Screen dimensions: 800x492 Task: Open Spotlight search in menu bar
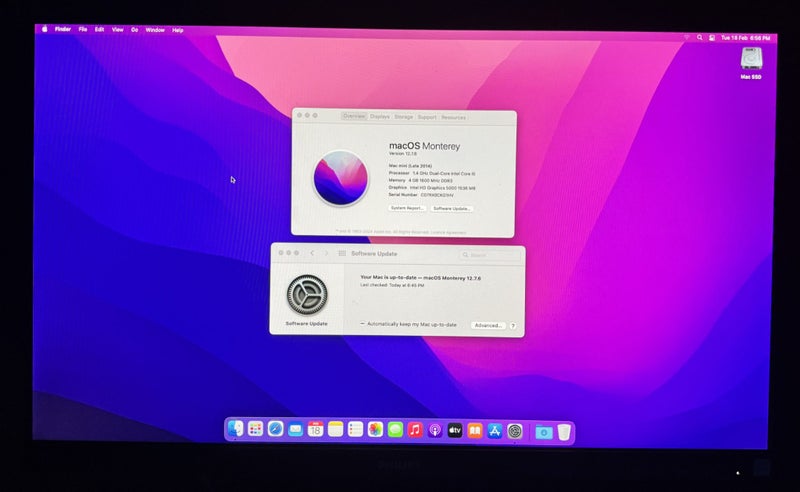(x=699, y=37)
